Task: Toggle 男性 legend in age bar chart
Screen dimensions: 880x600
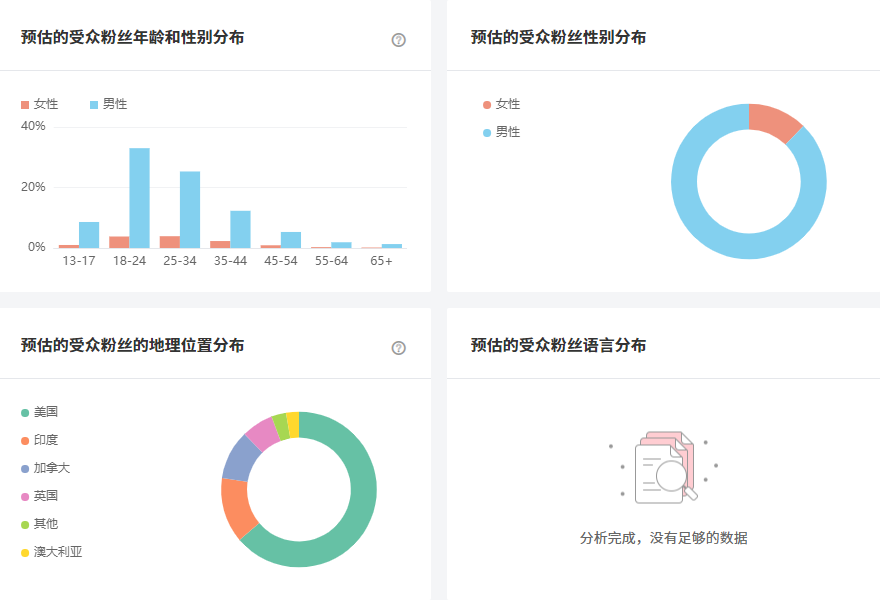Action: tap(109, 104)
